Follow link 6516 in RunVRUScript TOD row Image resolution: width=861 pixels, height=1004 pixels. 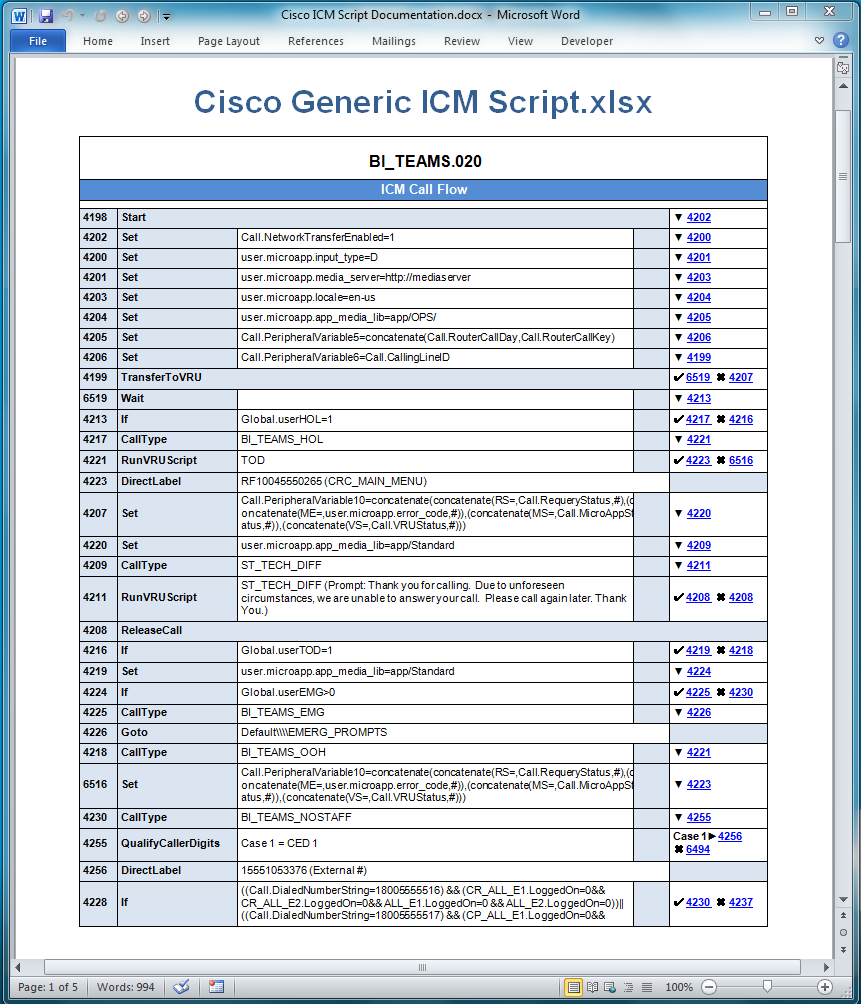[x=741, y=460]
